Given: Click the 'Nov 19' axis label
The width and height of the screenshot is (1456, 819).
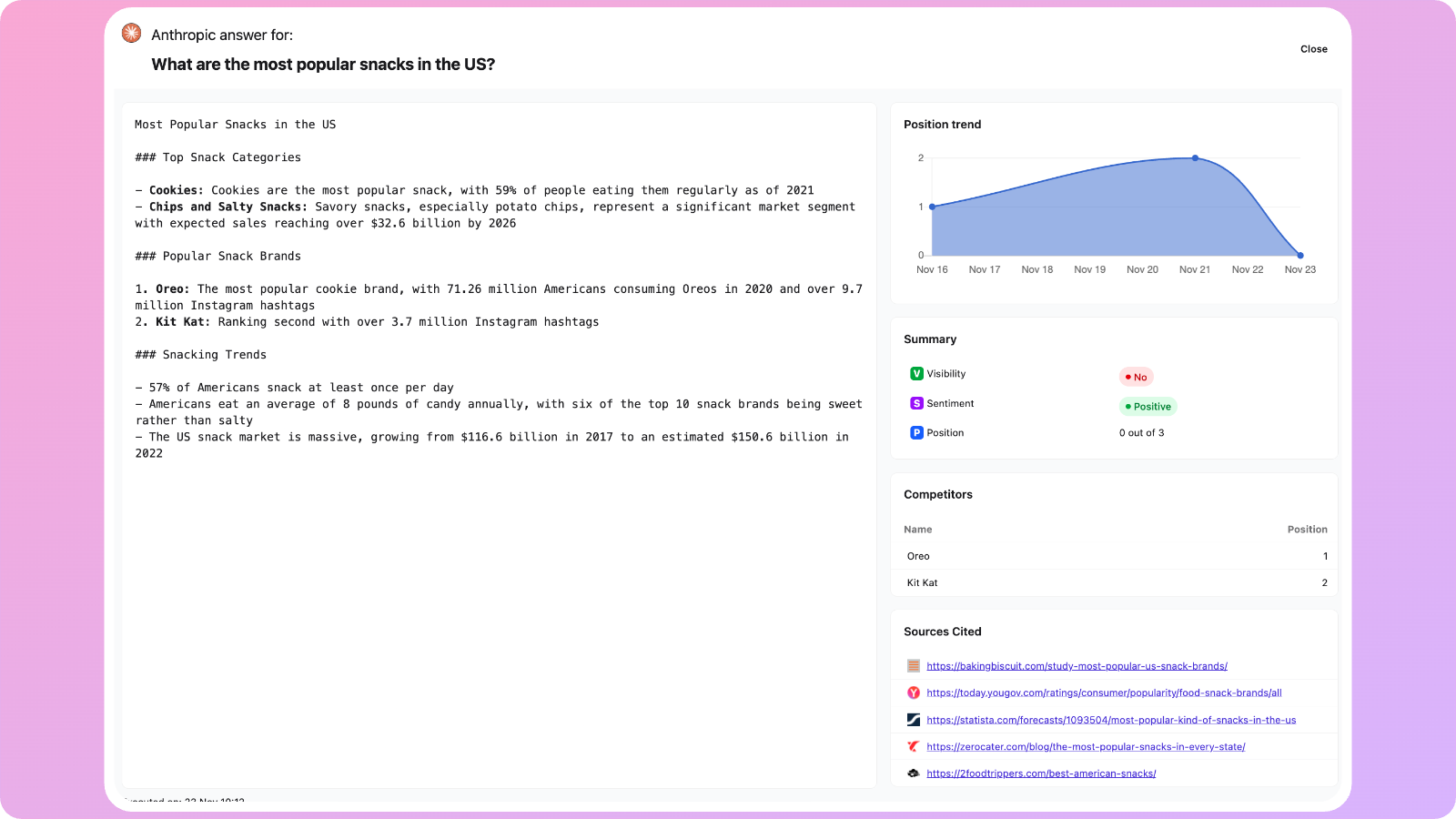Looking at the screenshot, I should pyautogui.click(x=1089, y=269).
